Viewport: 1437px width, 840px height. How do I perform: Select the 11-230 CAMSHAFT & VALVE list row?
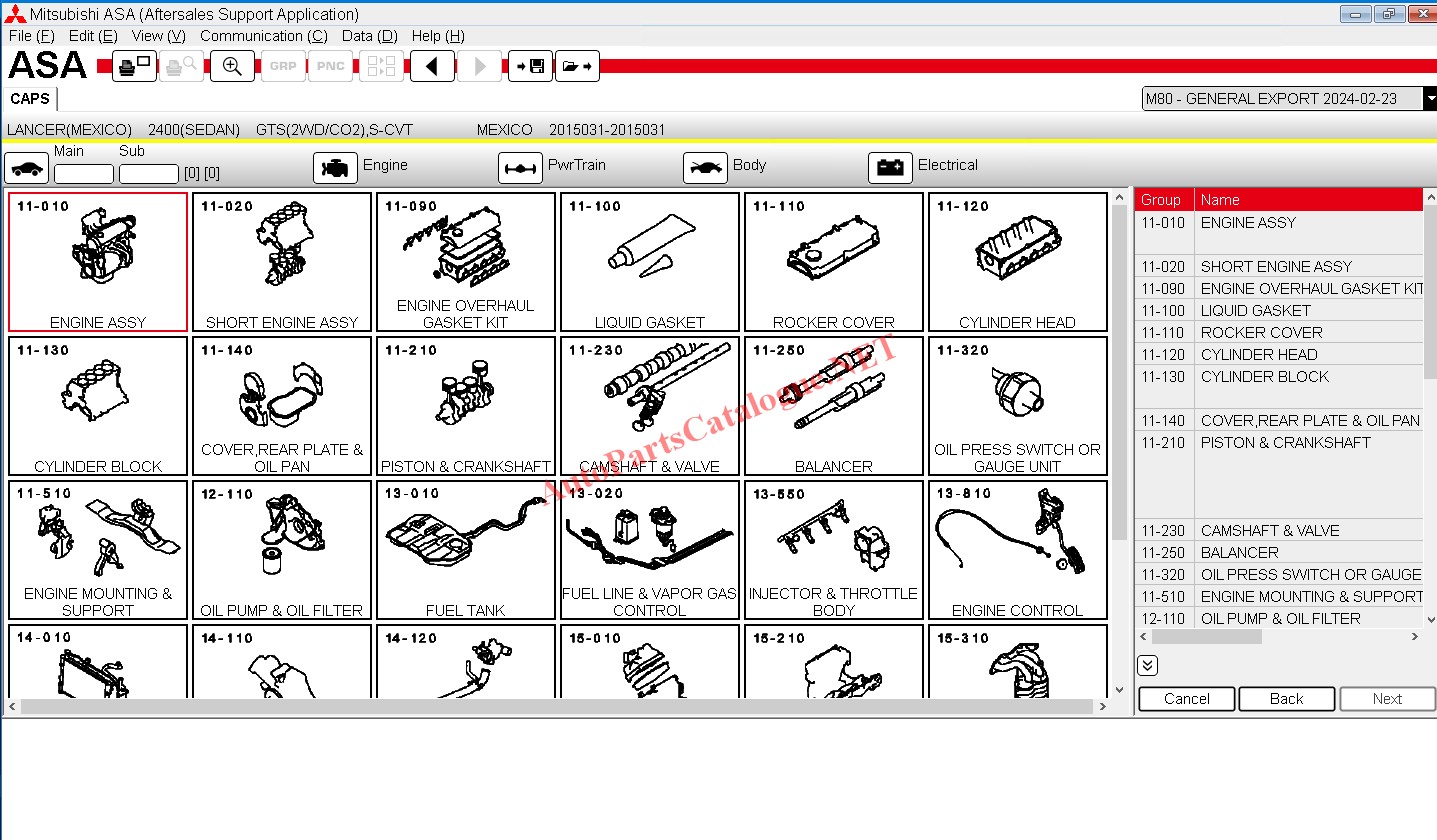point(1279,530)
